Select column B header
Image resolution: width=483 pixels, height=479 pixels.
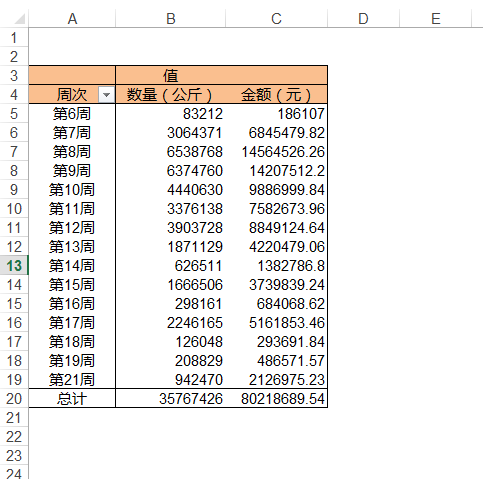coord(171,19)
